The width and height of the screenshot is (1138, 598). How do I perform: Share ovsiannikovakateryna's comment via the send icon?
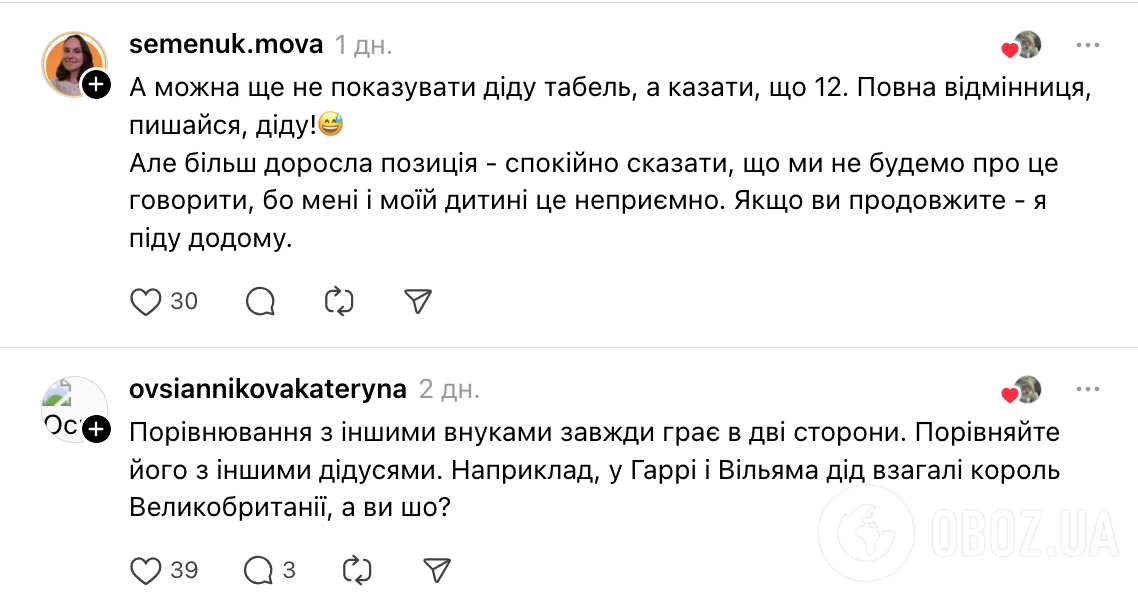click(437, 568)
